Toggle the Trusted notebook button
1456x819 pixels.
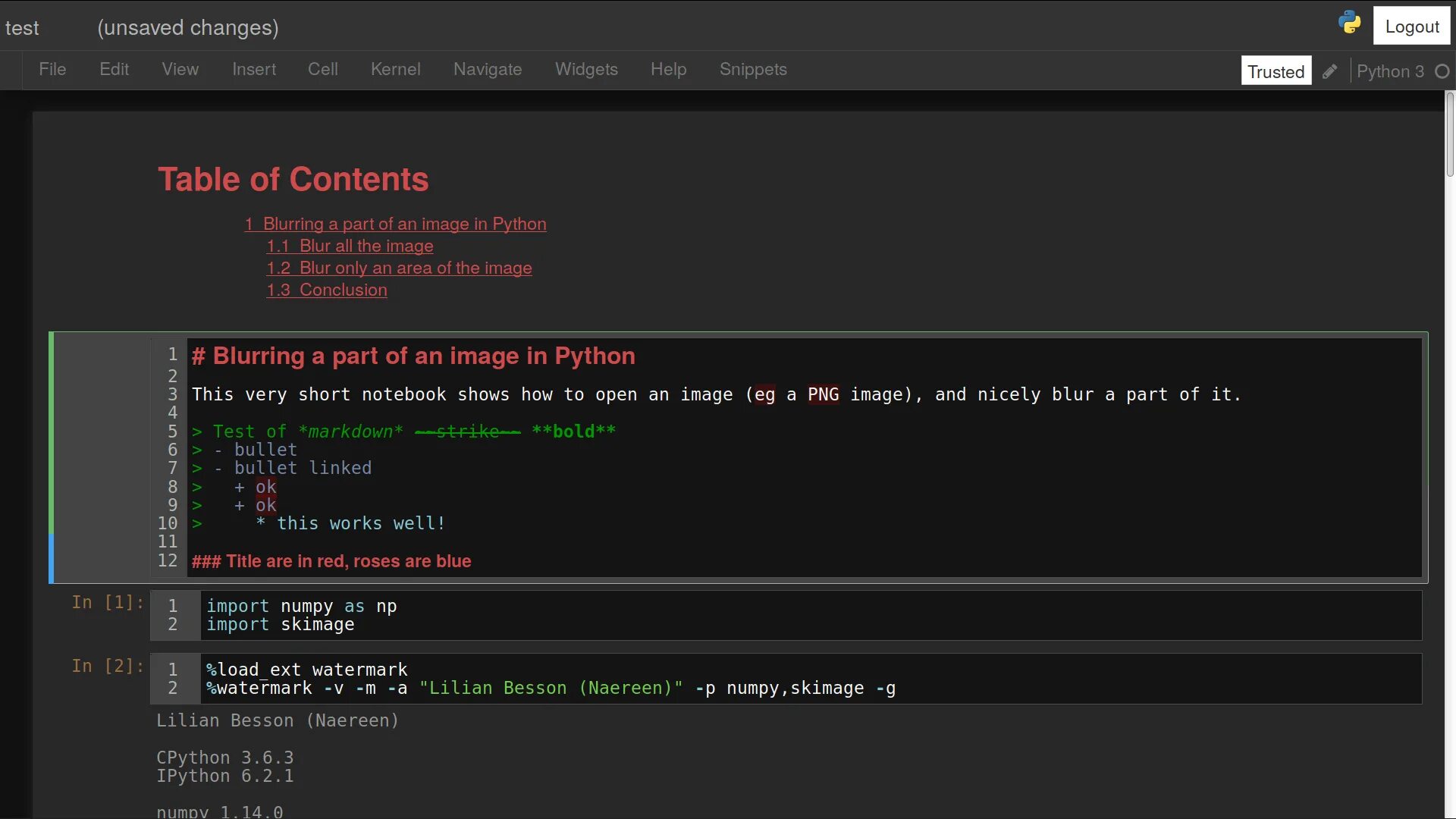point(1276,71)
